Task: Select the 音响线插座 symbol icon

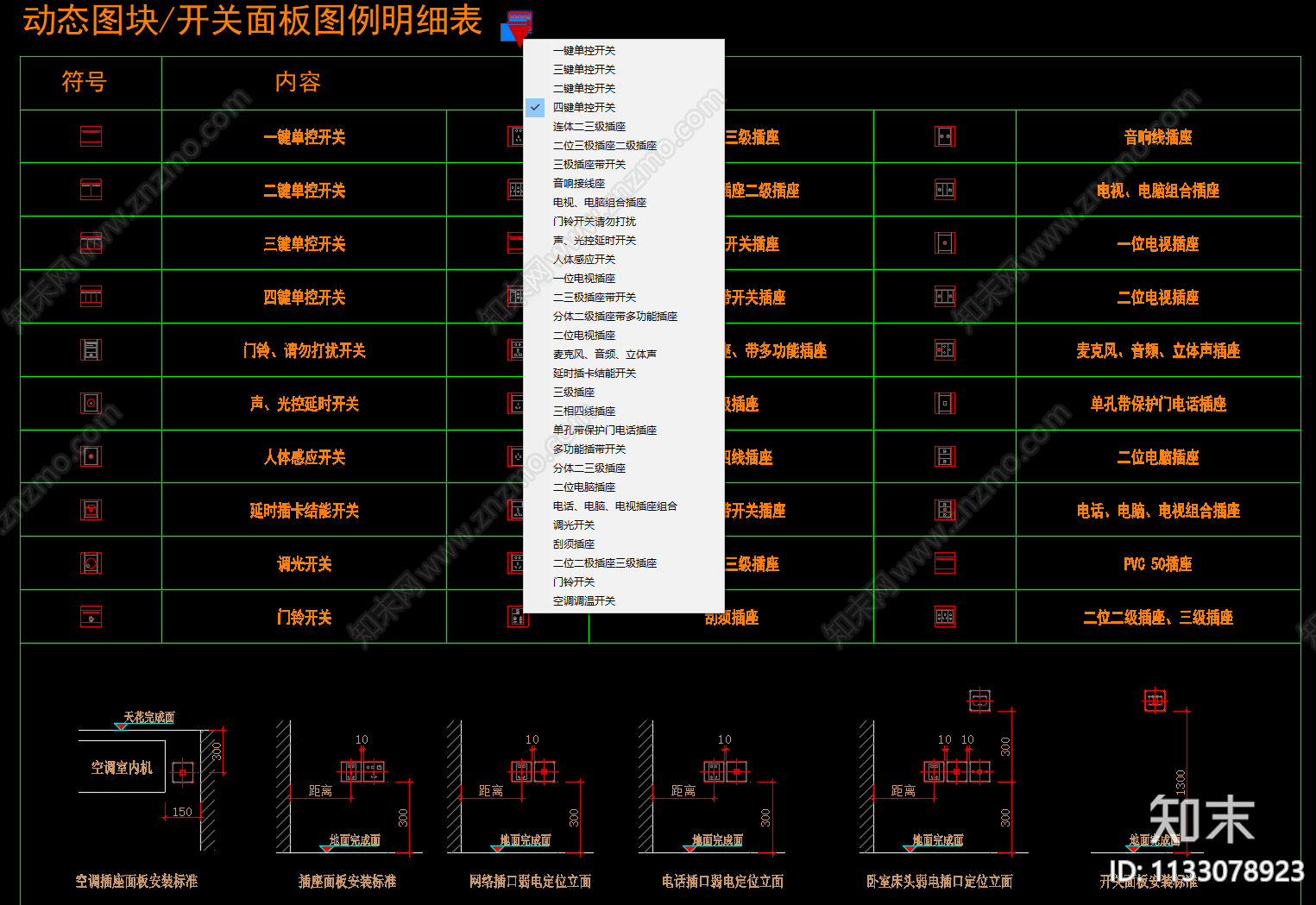Action: 945,136
